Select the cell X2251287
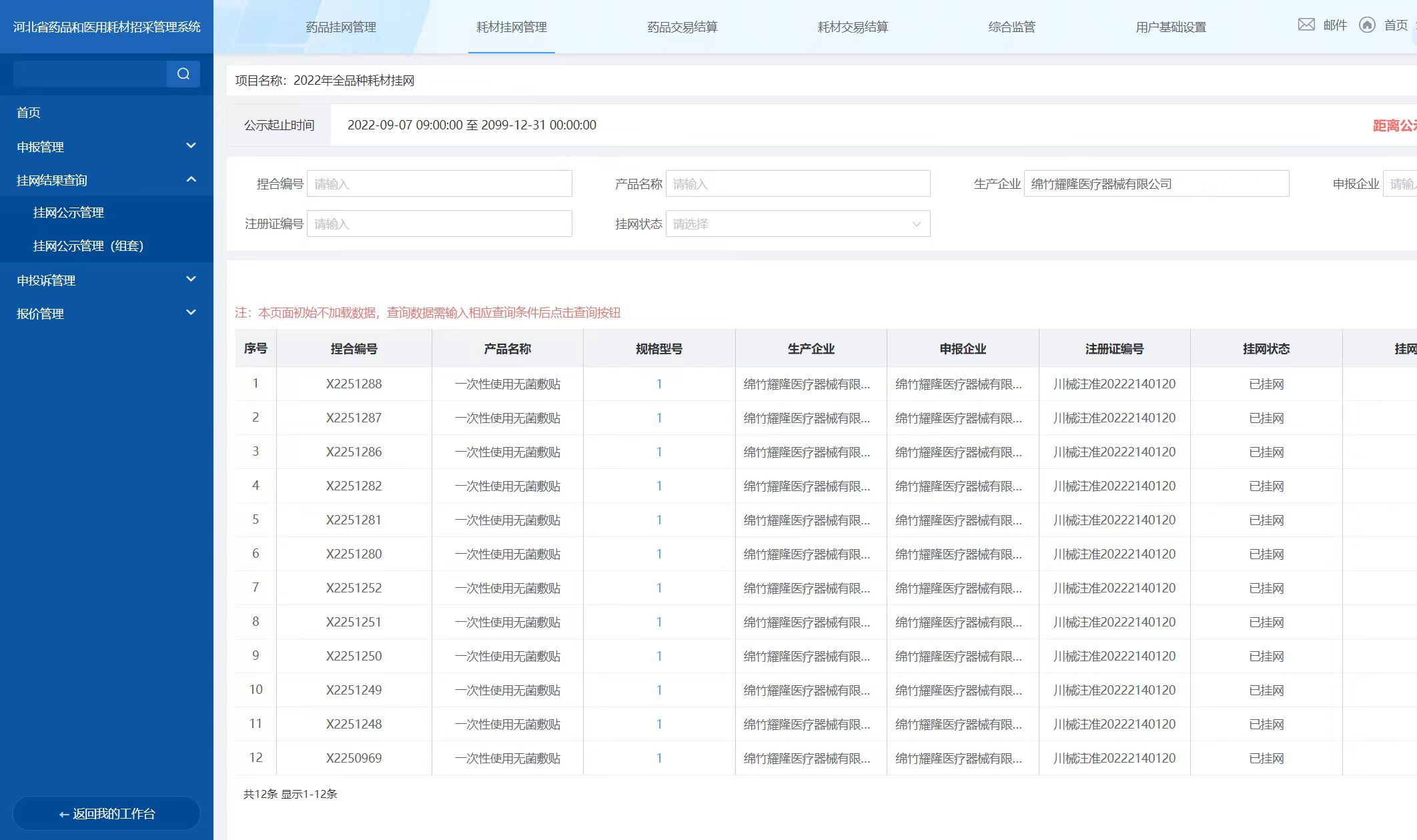 tap(354, 418)
